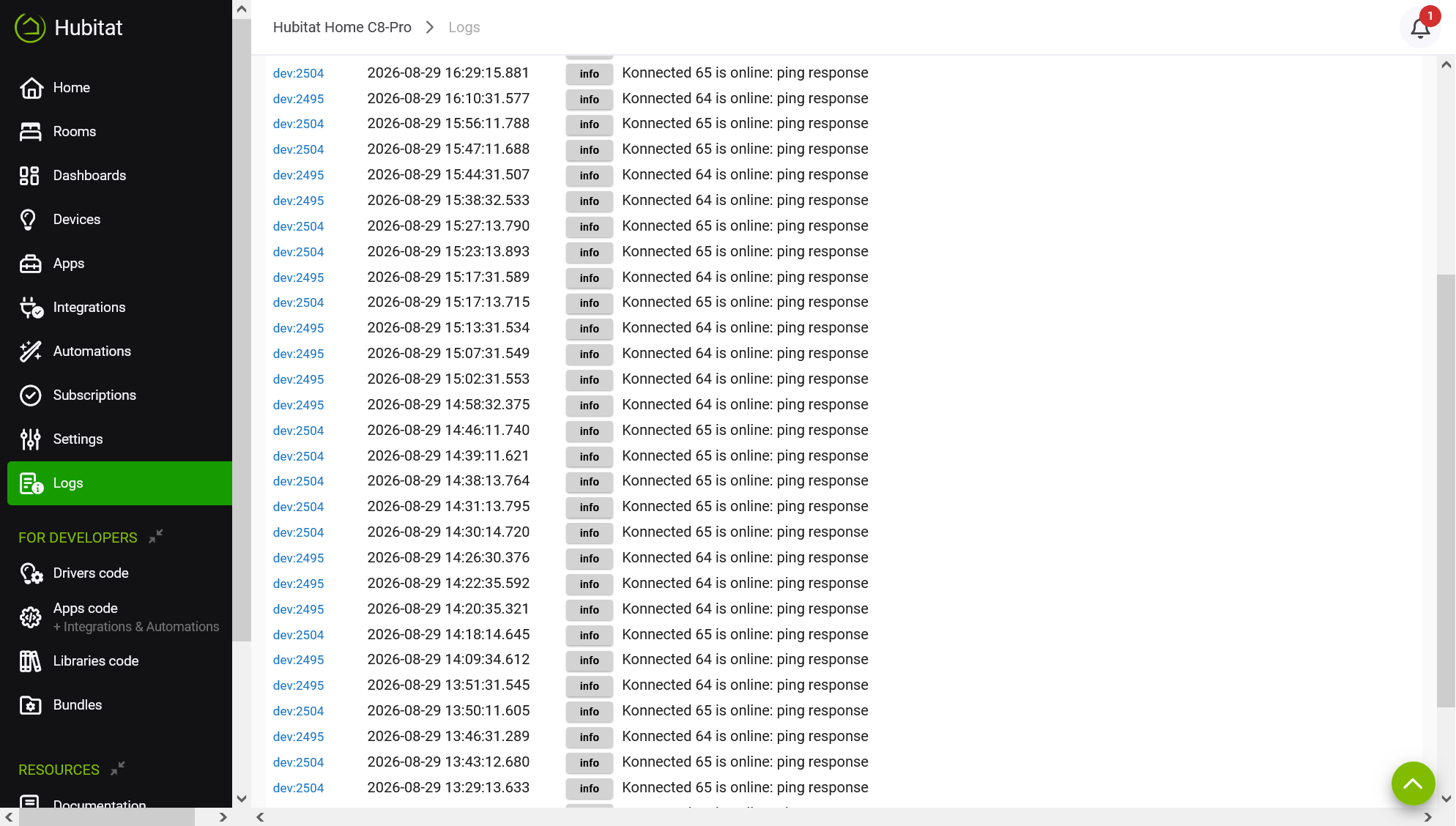The height and width of the screenshot is (826, 1456).
Task: Open Integrations plug icon
Action: pos(31,308)
